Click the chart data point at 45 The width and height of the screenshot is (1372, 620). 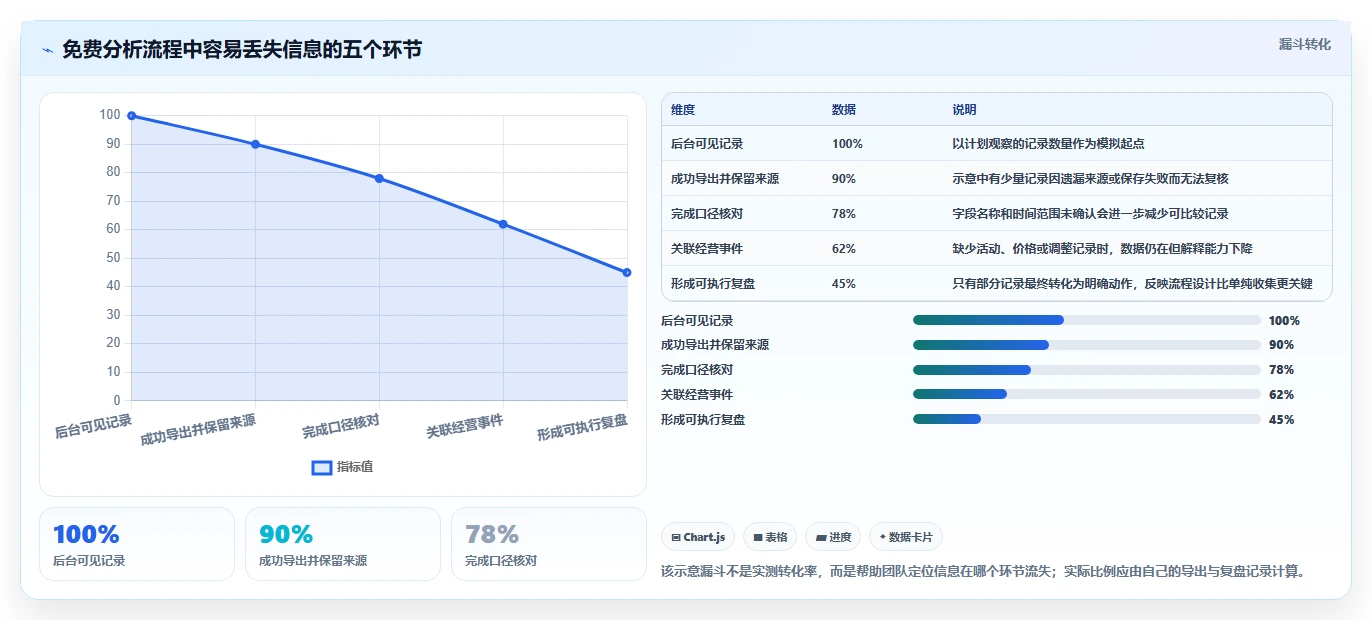point(627,272)
